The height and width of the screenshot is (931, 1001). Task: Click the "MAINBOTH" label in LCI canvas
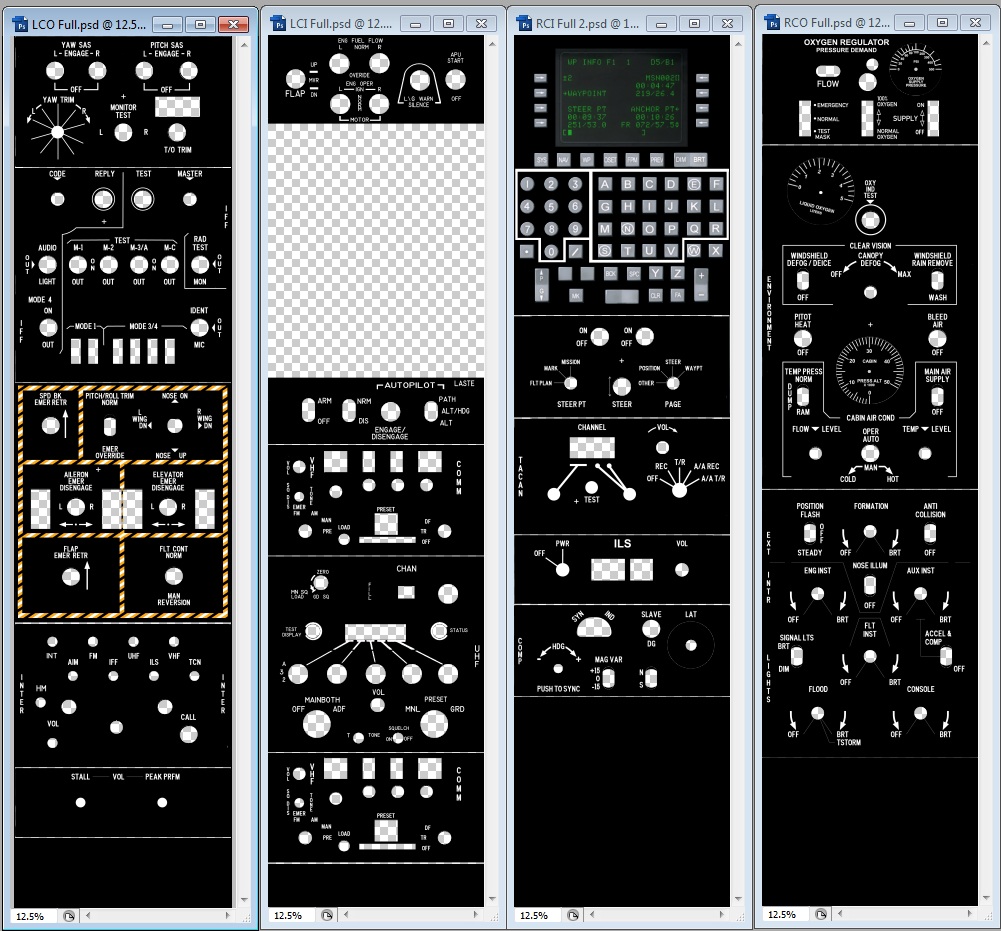[x=322, y=700]
